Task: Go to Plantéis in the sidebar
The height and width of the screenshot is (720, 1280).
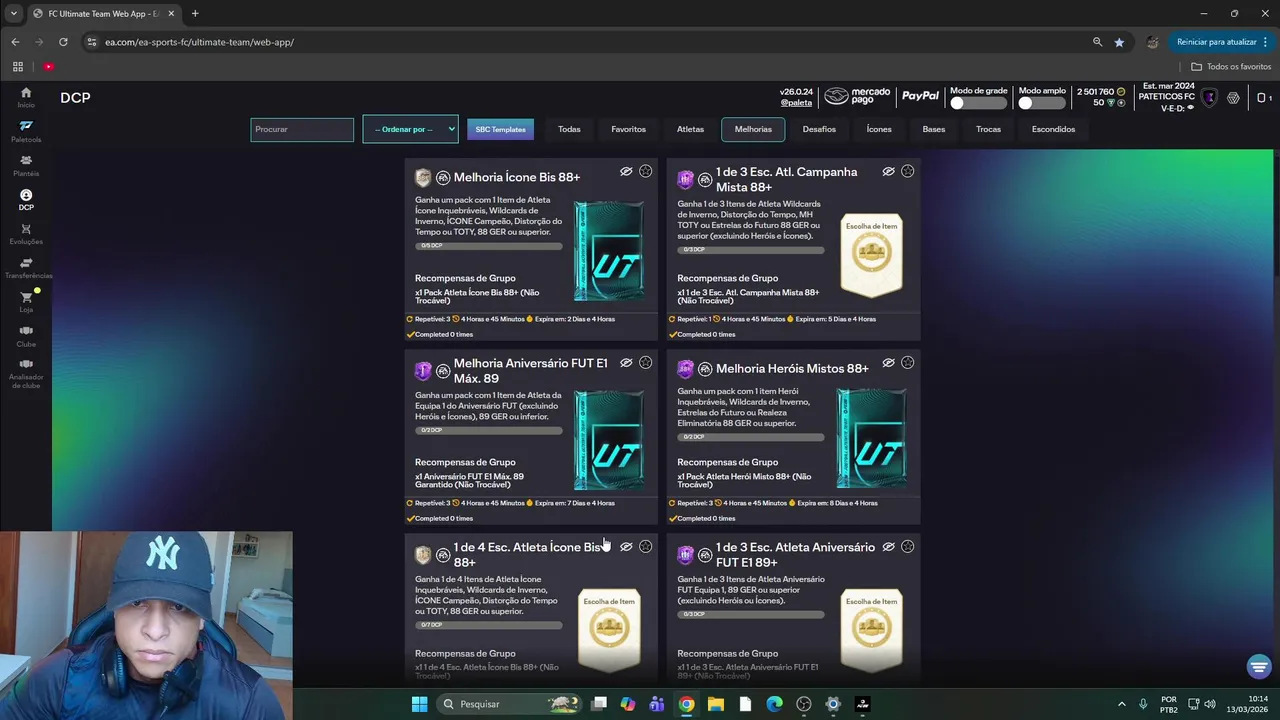Action: pyautogui.click(x=26, y=164)
